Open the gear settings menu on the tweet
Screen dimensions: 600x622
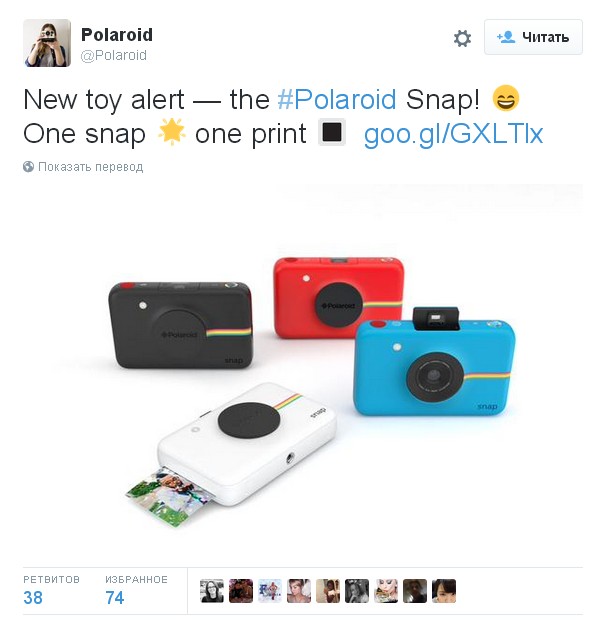(x=462, y=38)
